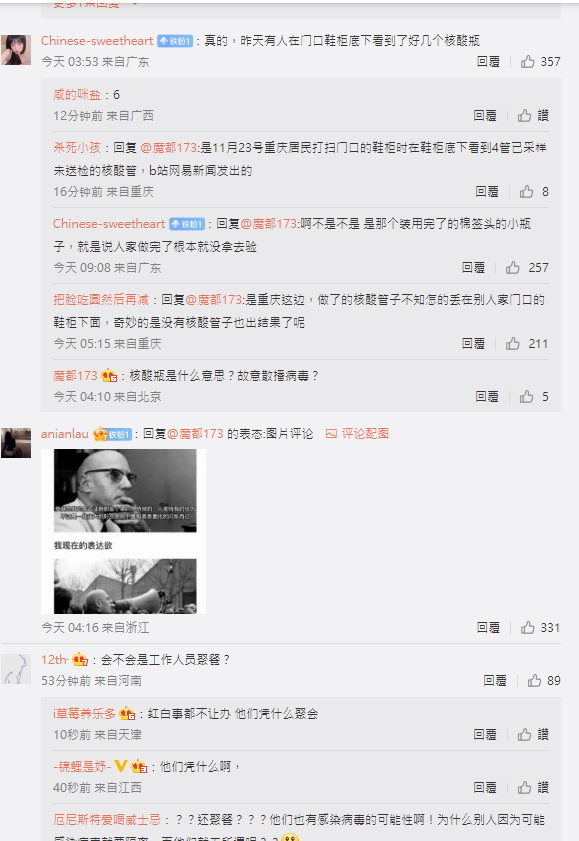Image resolution: width=579 pixels, height=841 pixels.
Task: Open anianlau's attached comment image
Action: pos(123,532)
